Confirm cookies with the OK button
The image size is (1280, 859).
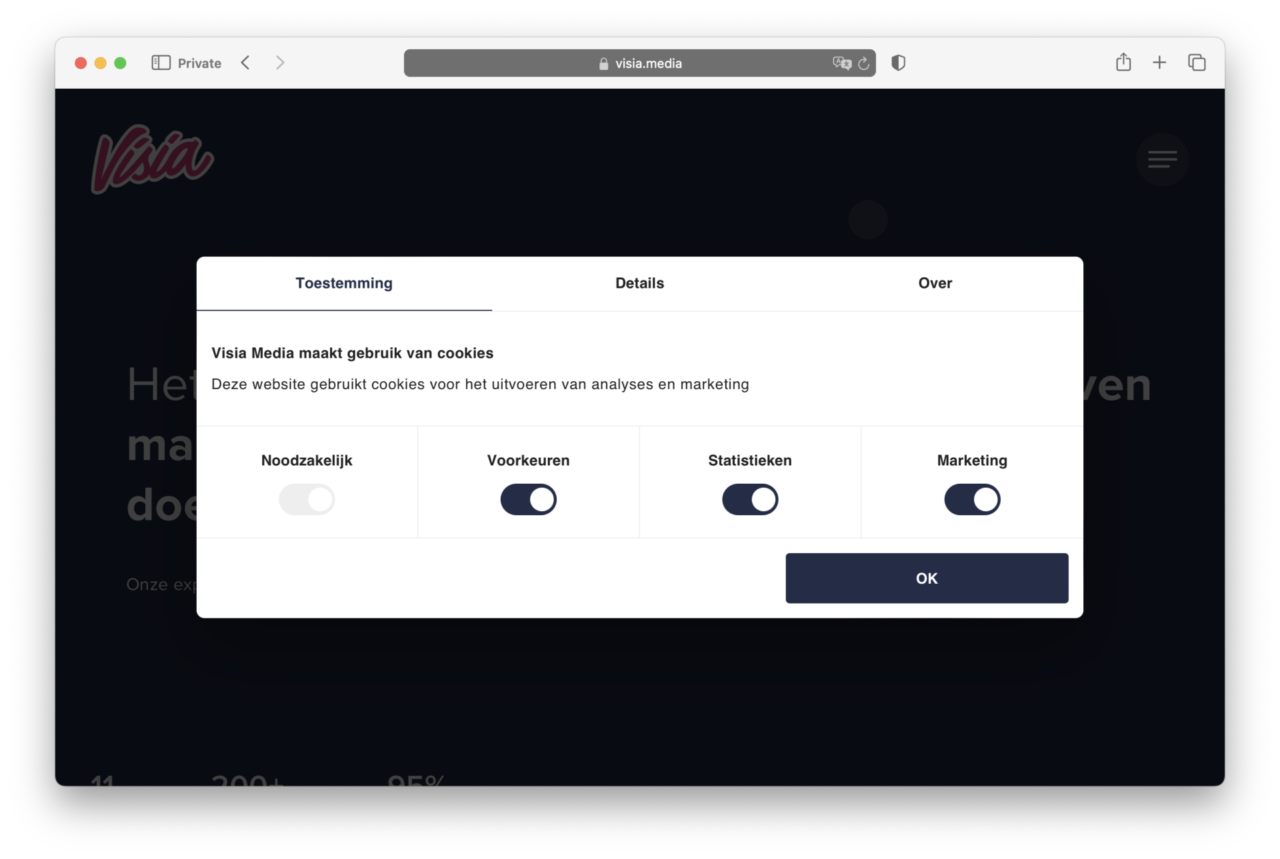[x=927, y=578]
